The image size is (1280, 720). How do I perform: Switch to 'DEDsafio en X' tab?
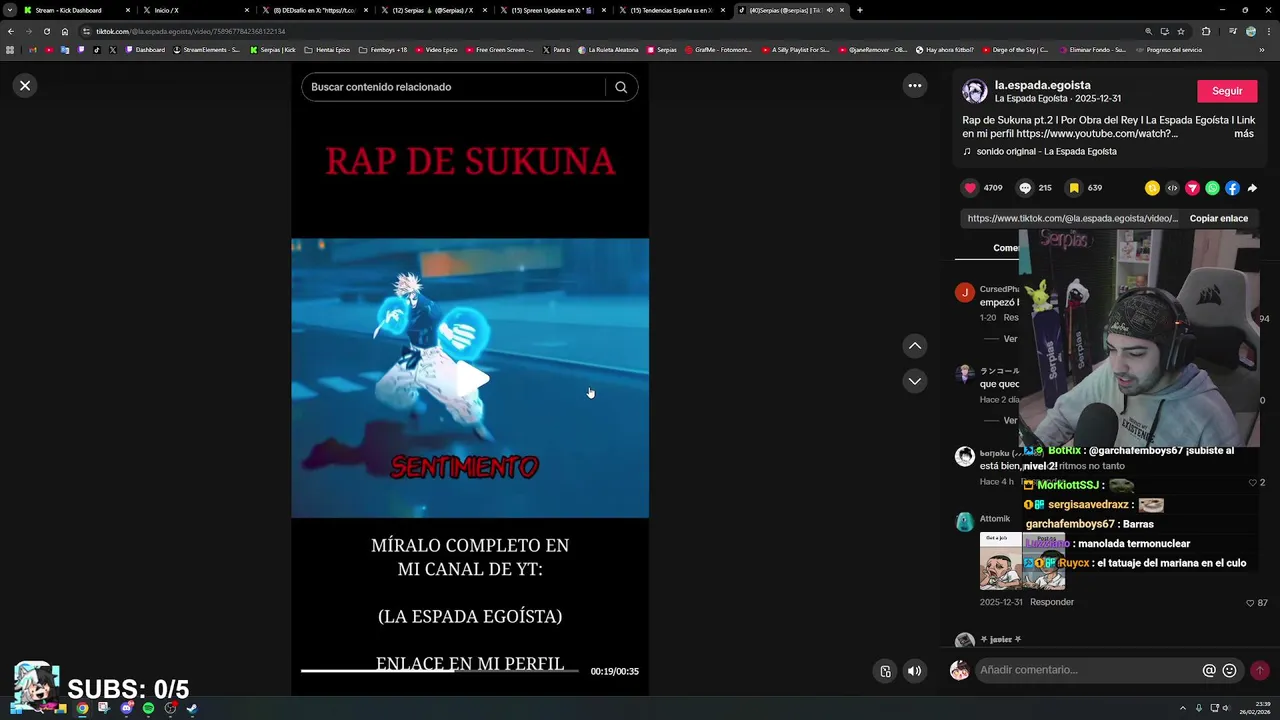(315, 10)
